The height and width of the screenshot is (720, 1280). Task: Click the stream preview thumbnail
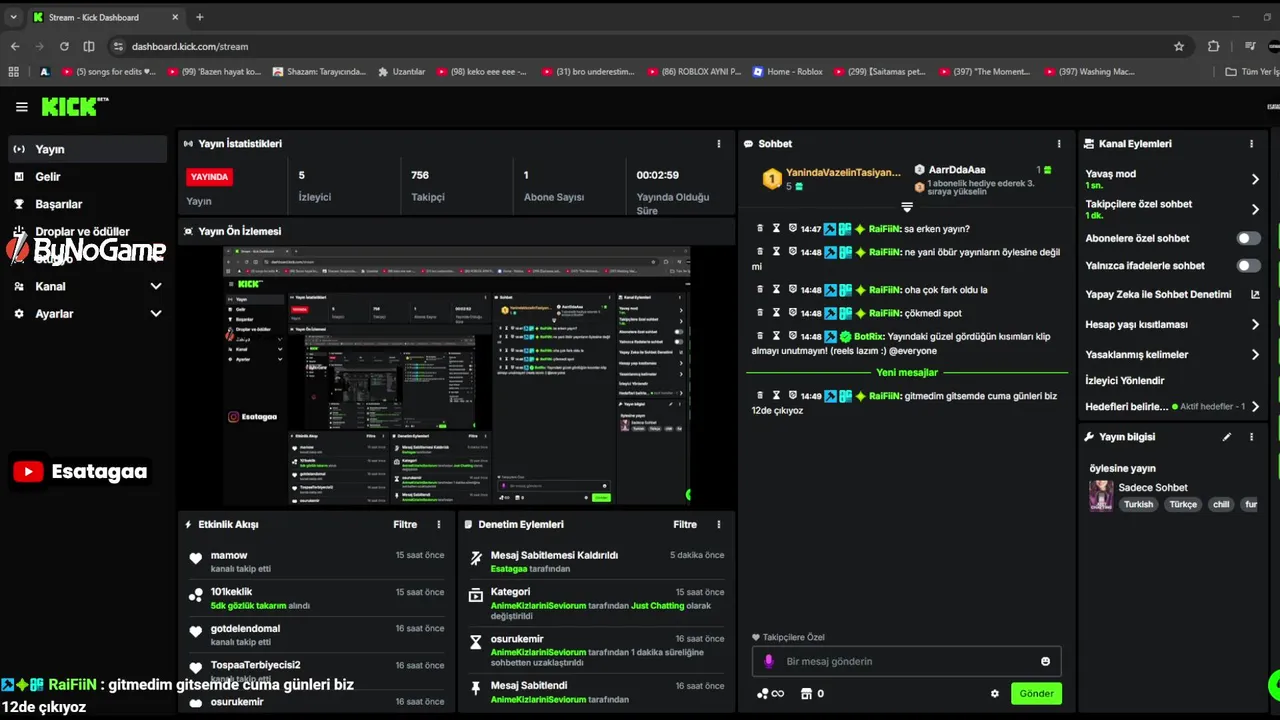(x=457, y=375)
